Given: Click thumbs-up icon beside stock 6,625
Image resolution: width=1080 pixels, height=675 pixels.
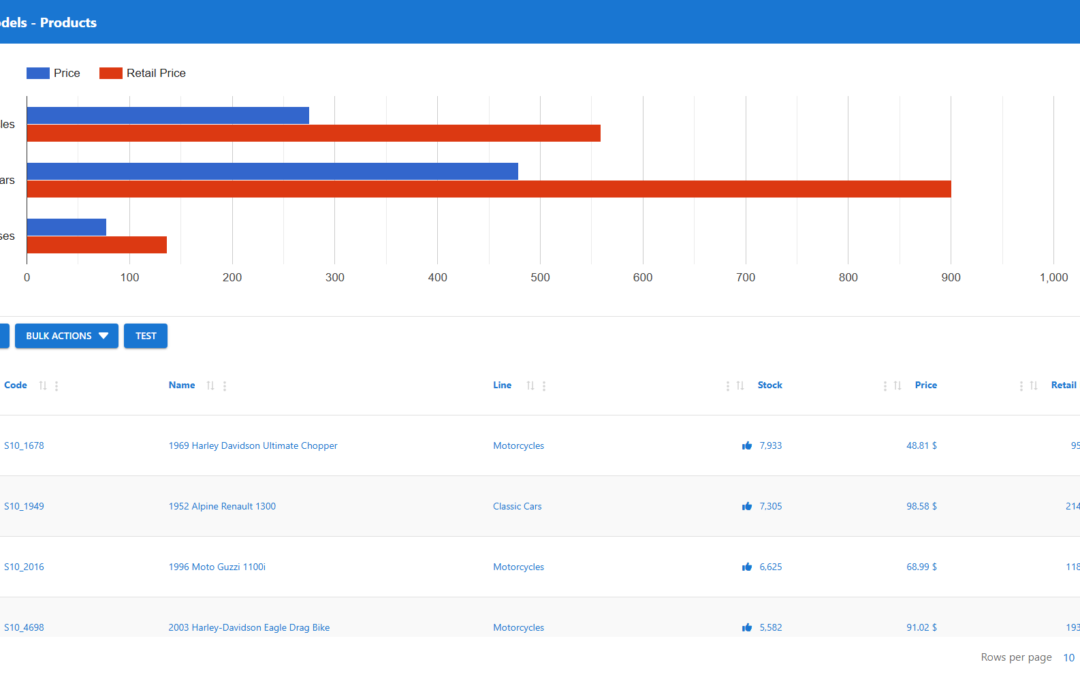Looking at the screenshot, I should click(x=747, y=567).
